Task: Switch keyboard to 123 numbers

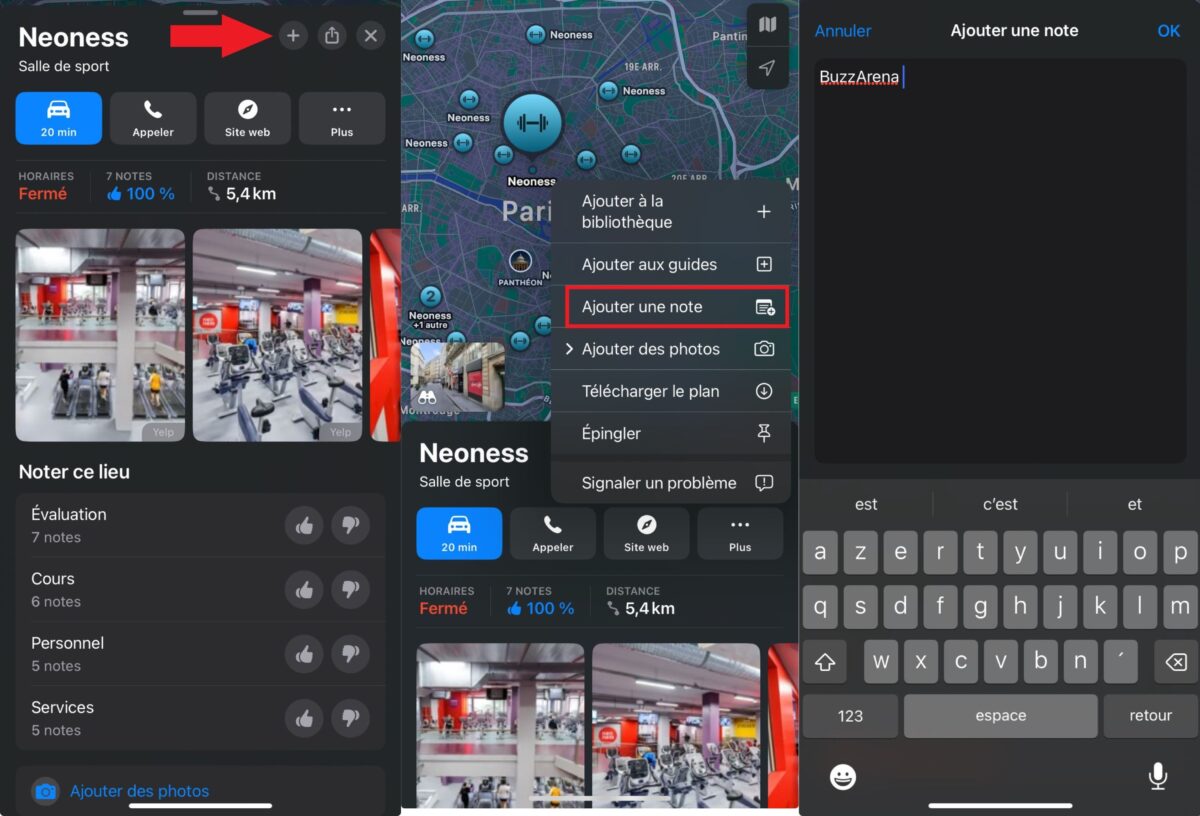Action: pos(850,716)
